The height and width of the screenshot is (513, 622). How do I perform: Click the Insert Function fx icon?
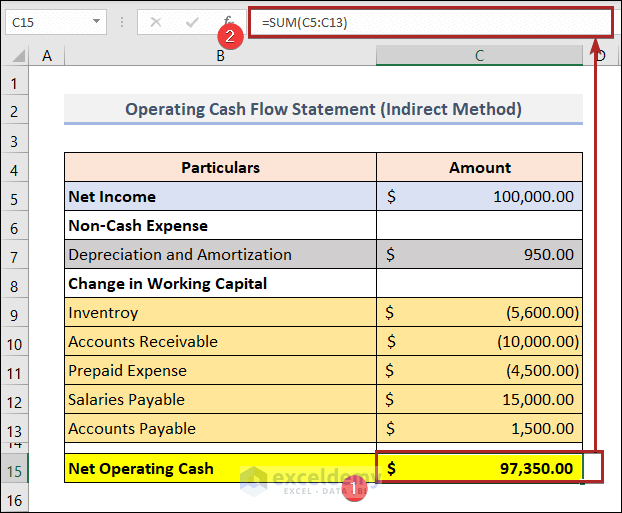pos(227,21)
